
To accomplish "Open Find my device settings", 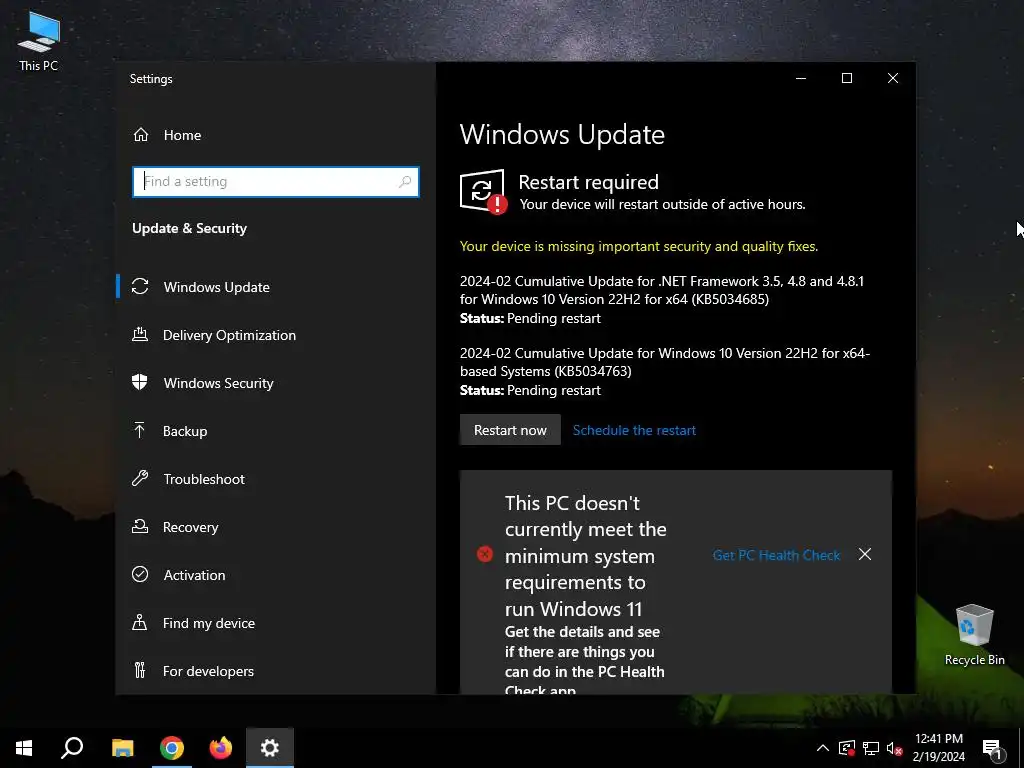I will coord(275,623).
